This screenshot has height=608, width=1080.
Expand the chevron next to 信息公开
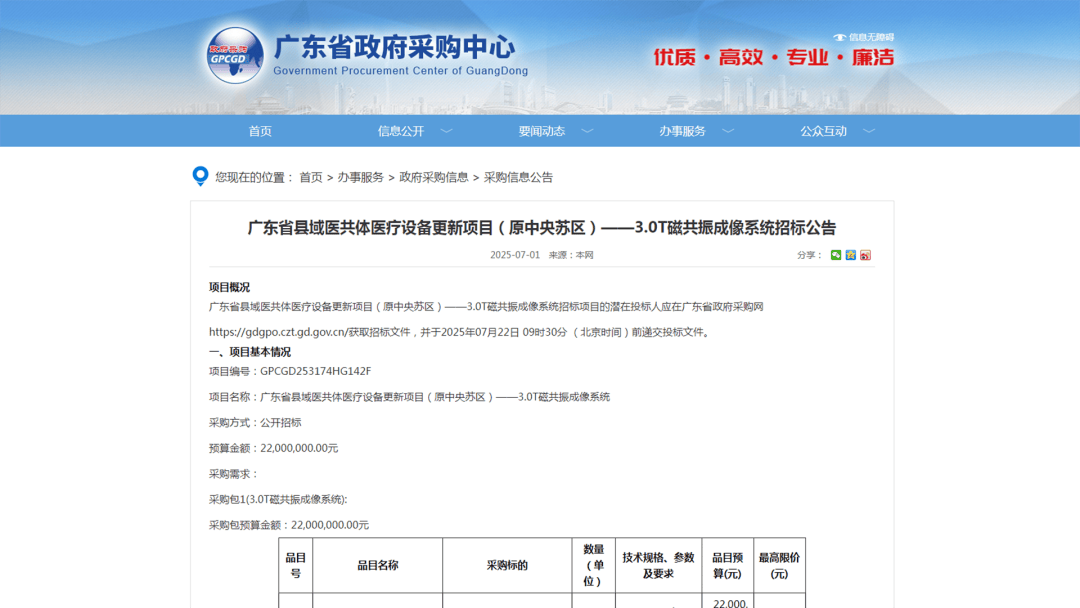pos(446,131)
